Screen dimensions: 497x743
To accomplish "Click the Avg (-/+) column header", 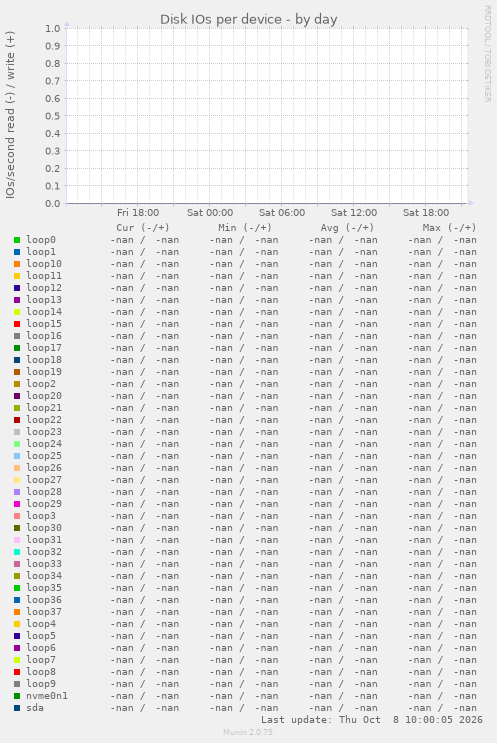I will (347, 228).
